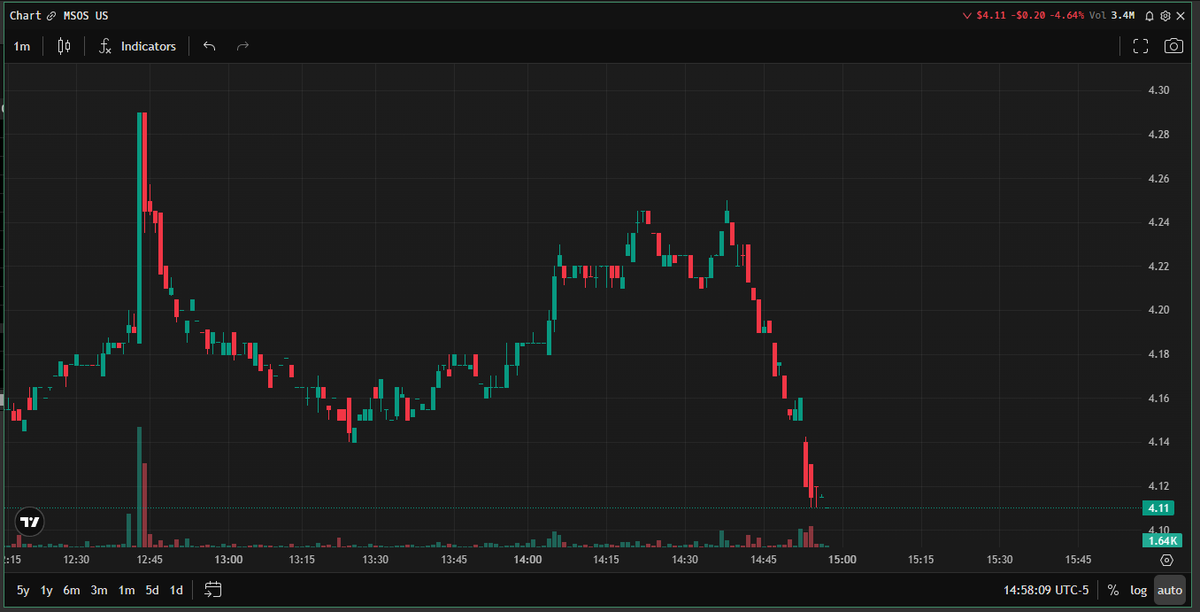Click the 12:45 time axis label
Image resolution: width=1200 pixels, height=612 pixels.
coord(150,560)
